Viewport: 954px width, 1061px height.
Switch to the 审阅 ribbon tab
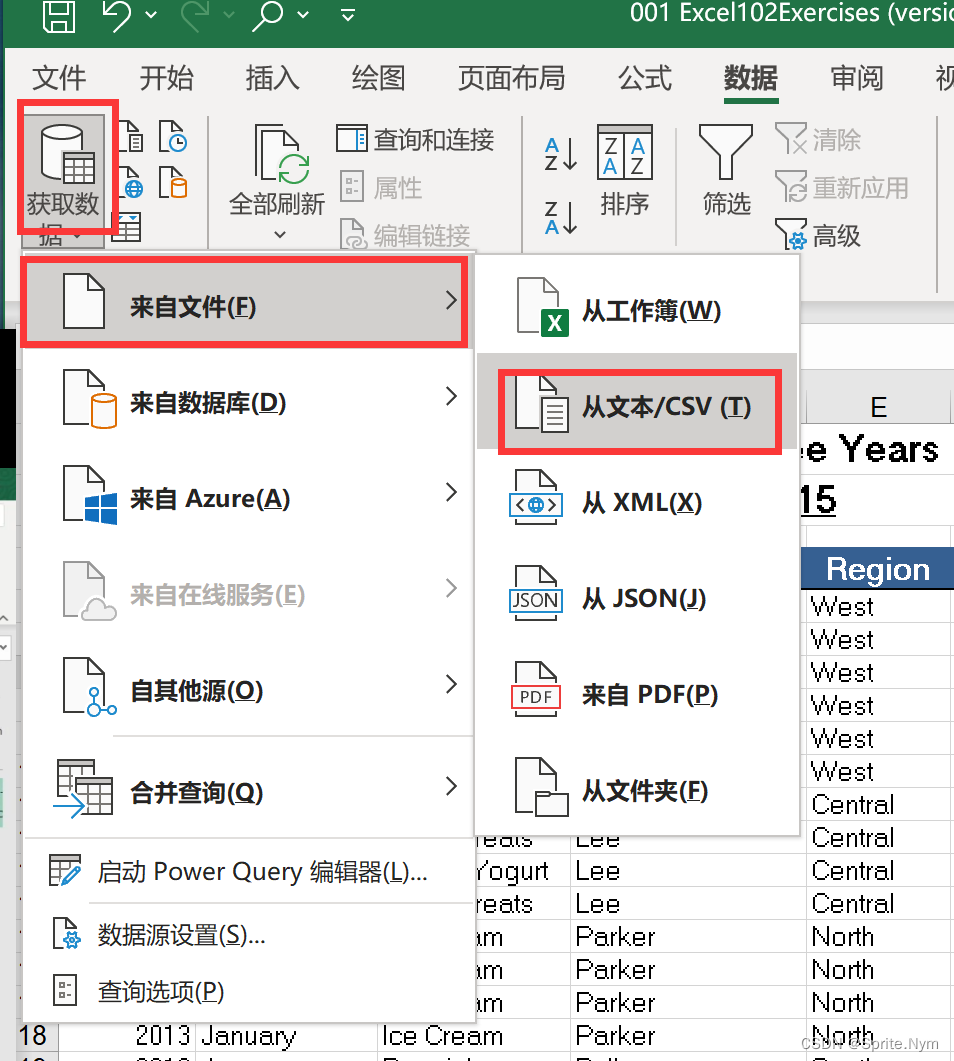(x=857, y=78)
